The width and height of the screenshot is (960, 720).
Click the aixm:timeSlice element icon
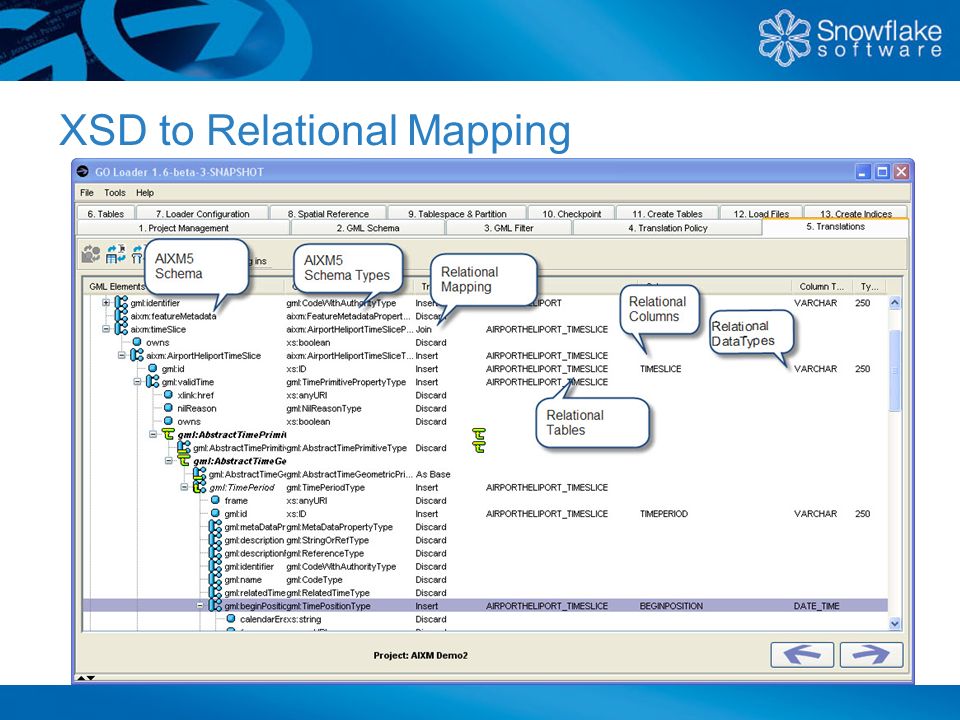point(121,329)
